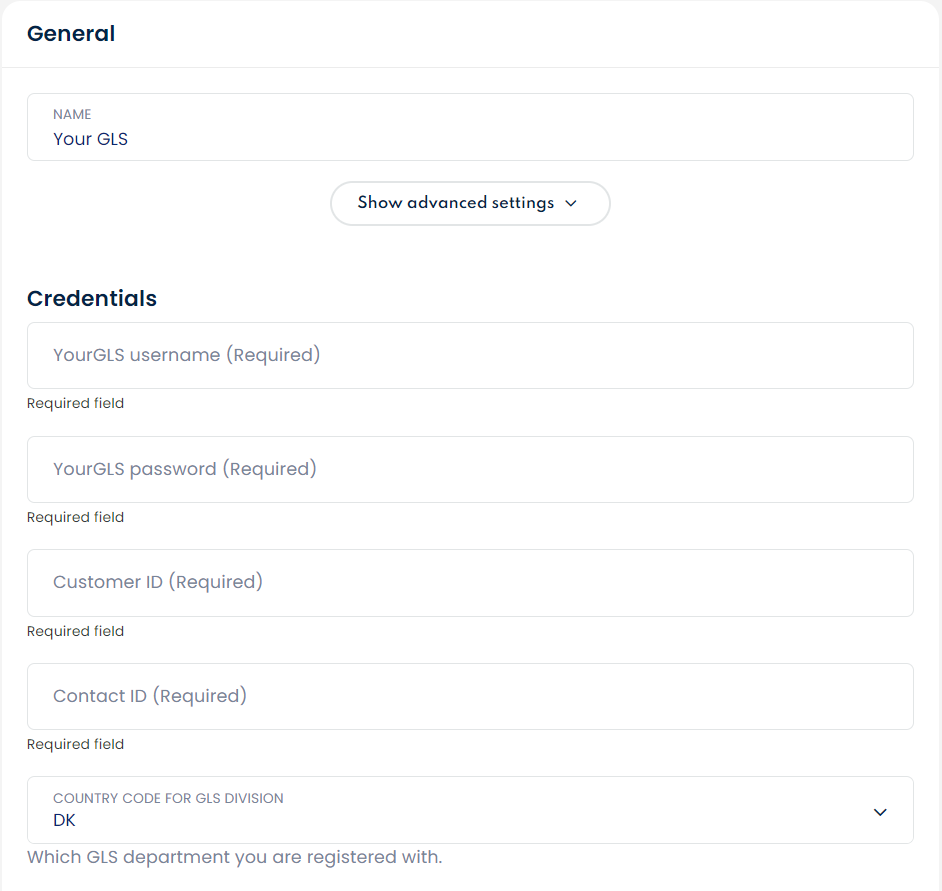942x891 pixels.
Task: Click the Required field message under username
Action: pyautogui.click(x=76, y=404)
